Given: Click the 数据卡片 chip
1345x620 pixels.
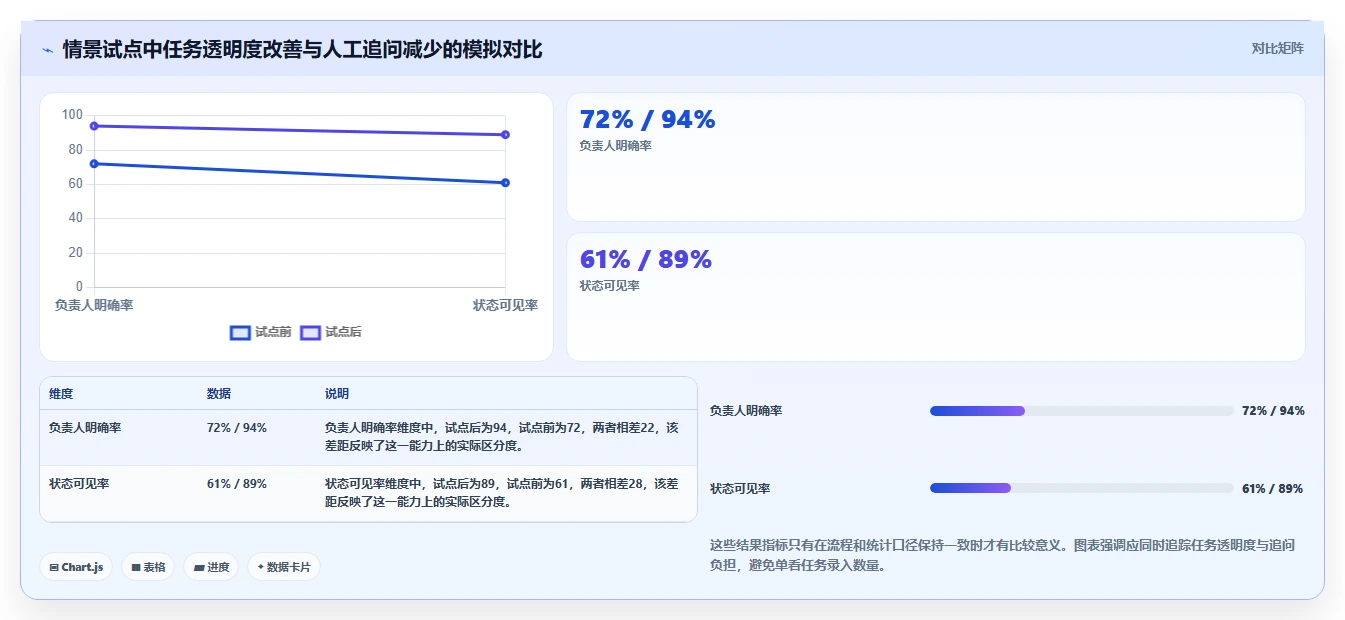Looking at the screenshot, I should [284, 567].
